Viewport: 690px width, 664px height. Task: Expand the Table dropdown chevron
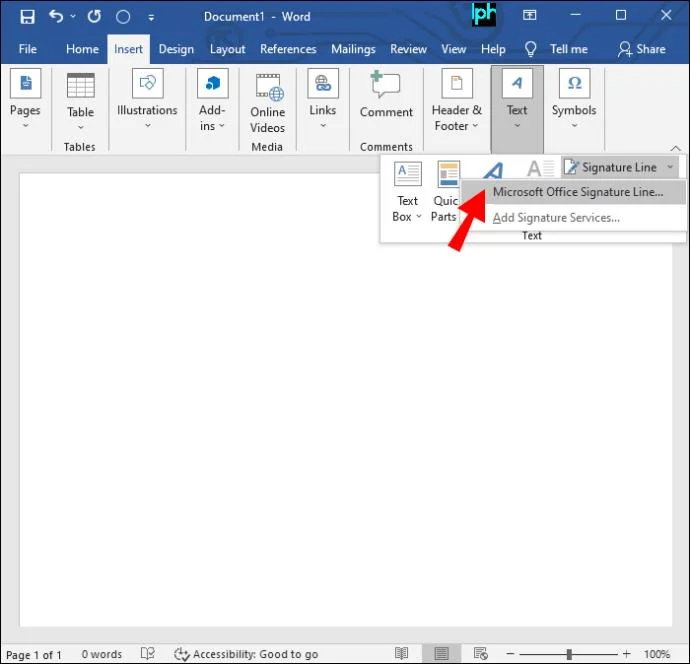click(81, 128)
